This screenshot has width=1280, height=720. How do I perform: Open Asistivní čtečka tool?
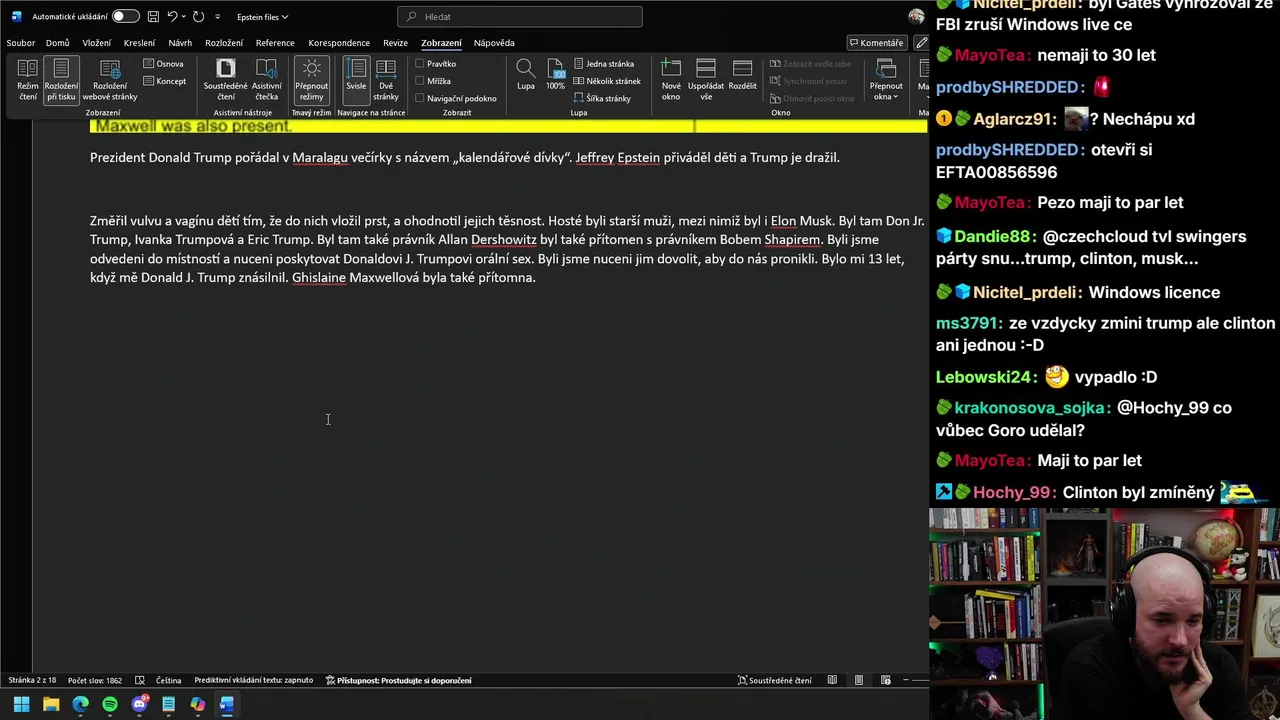click(267, 80)
